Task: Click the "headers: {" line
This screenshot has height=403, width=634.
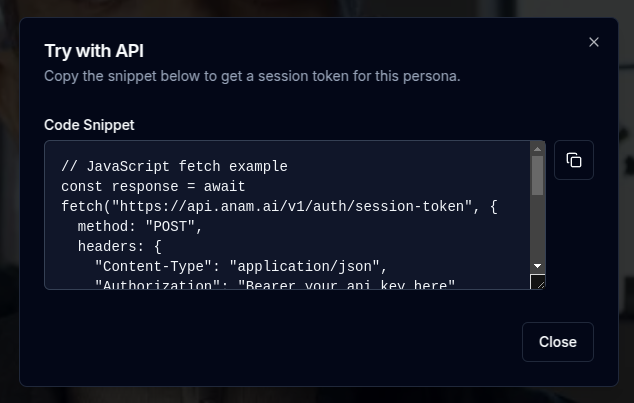Action: tap(120, 247)
